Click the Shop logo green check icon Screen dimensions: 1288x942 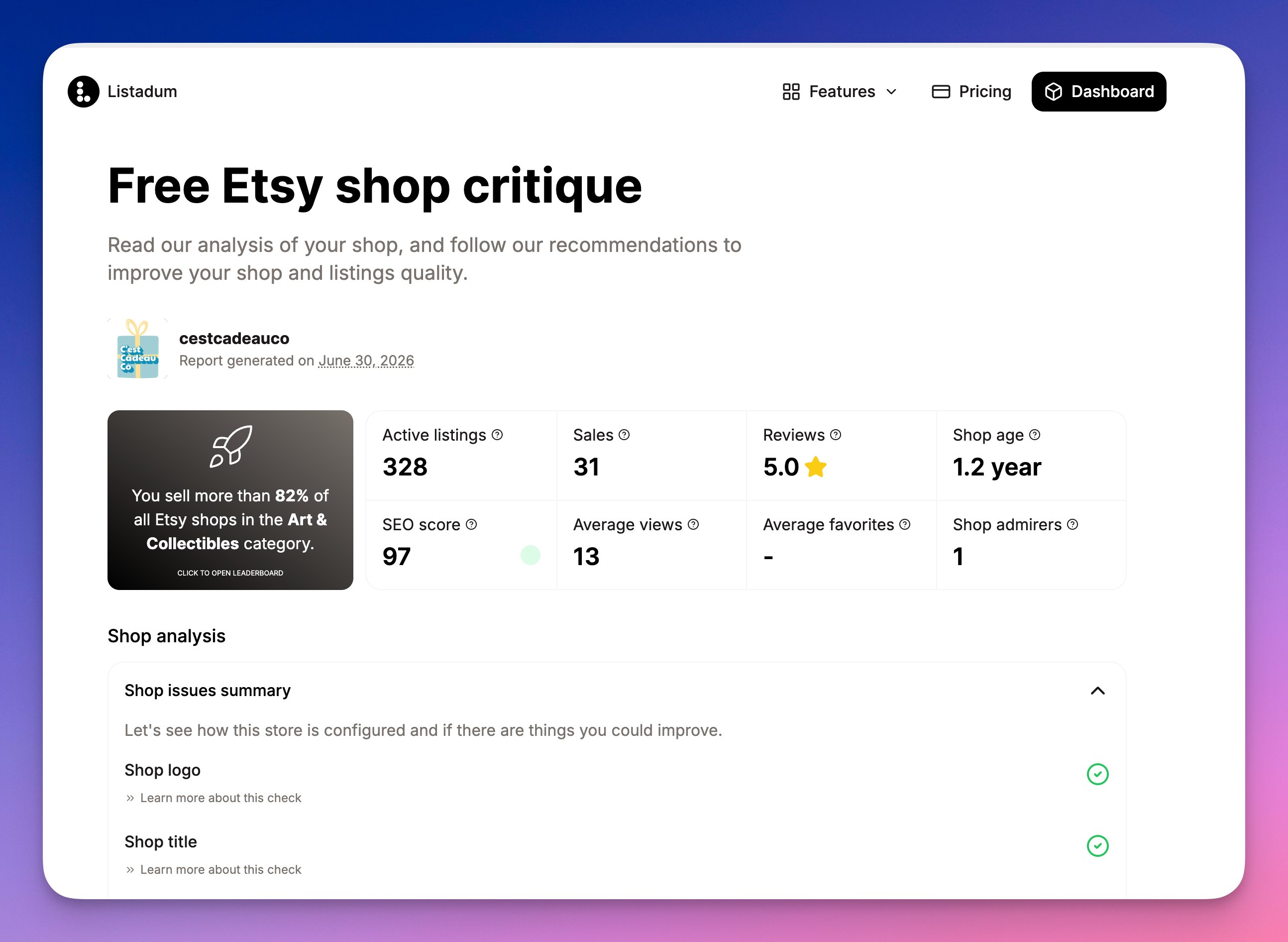pos(1097,774)
